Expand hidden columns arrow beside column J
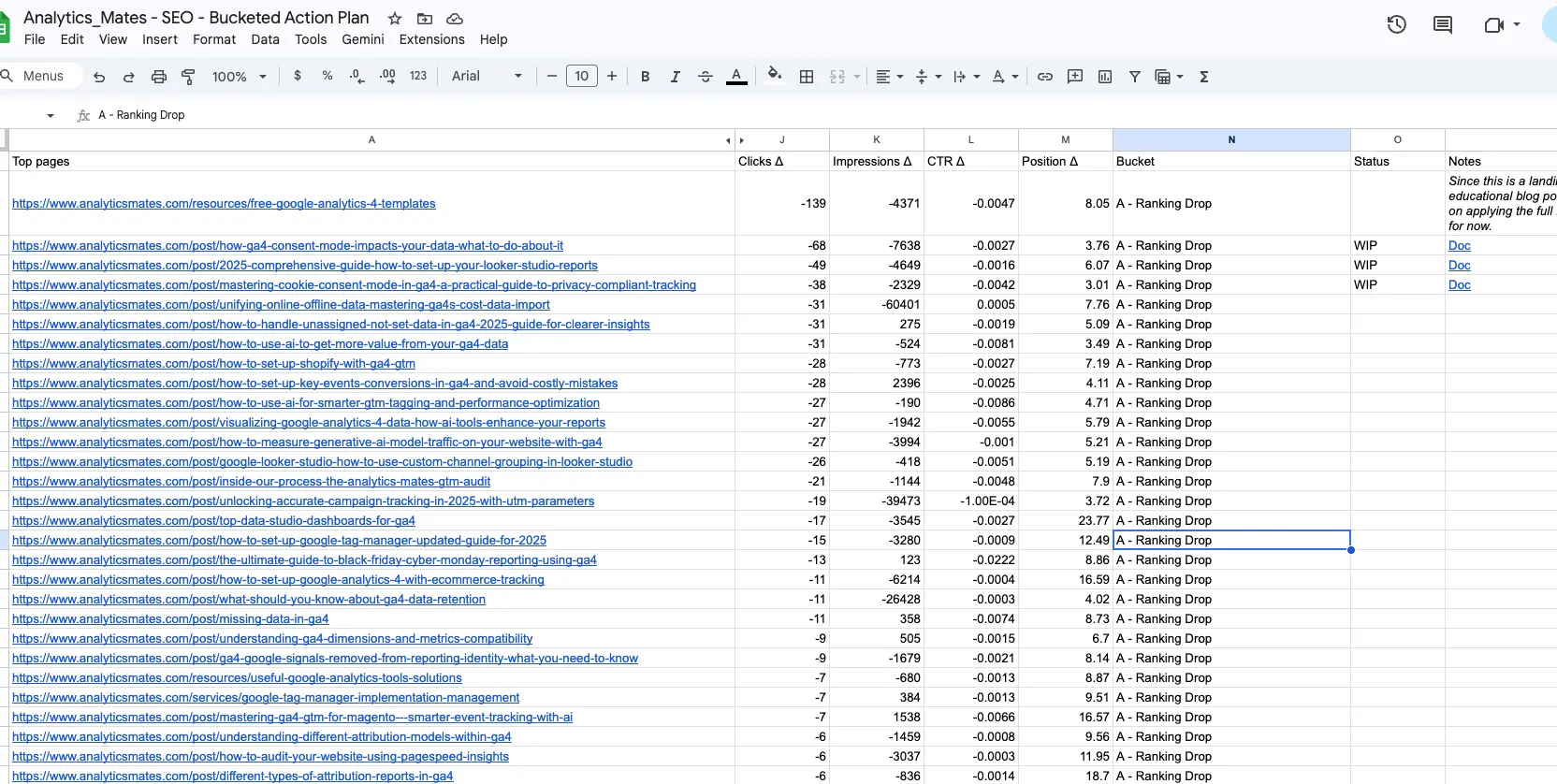 click(742, 140)
